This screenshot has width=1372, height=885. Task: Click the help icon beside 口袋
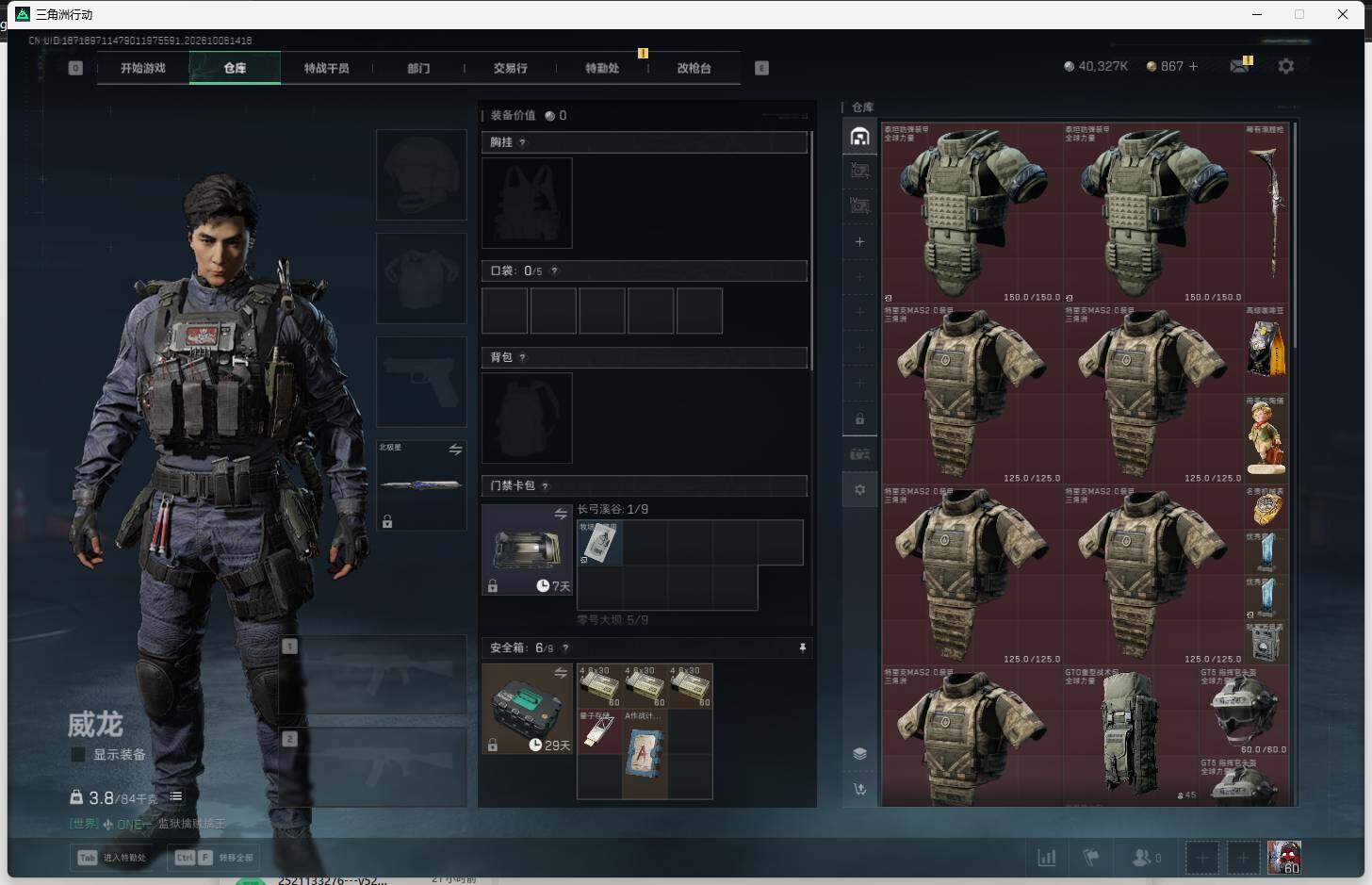click(554, 270)
